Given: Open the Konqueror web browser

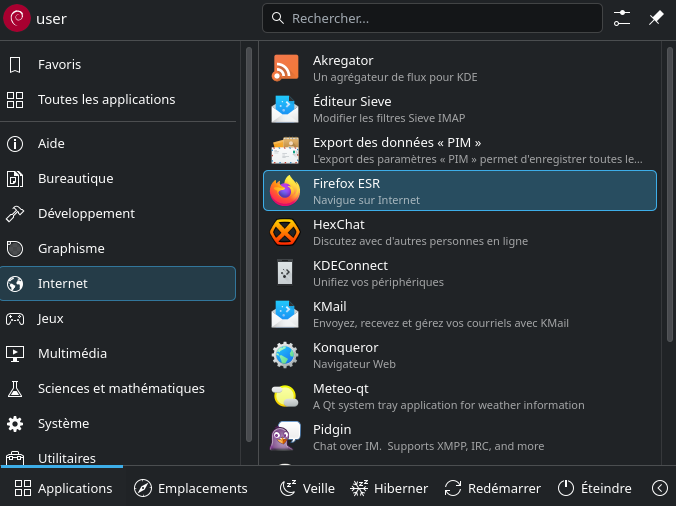Looking at the screenshot, I should point(459,355).
